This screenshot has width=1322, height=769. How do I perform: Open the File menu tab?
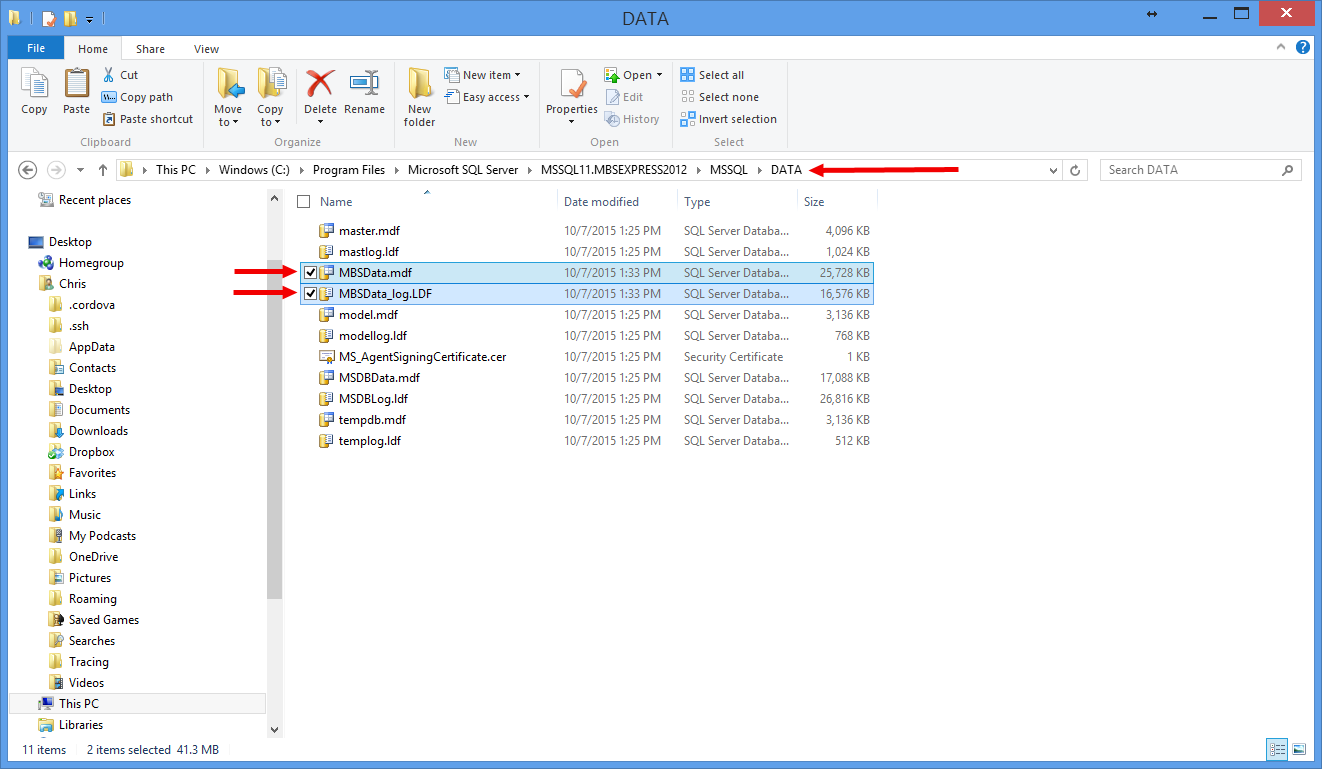pyautogui.click(x=36, y=48)
